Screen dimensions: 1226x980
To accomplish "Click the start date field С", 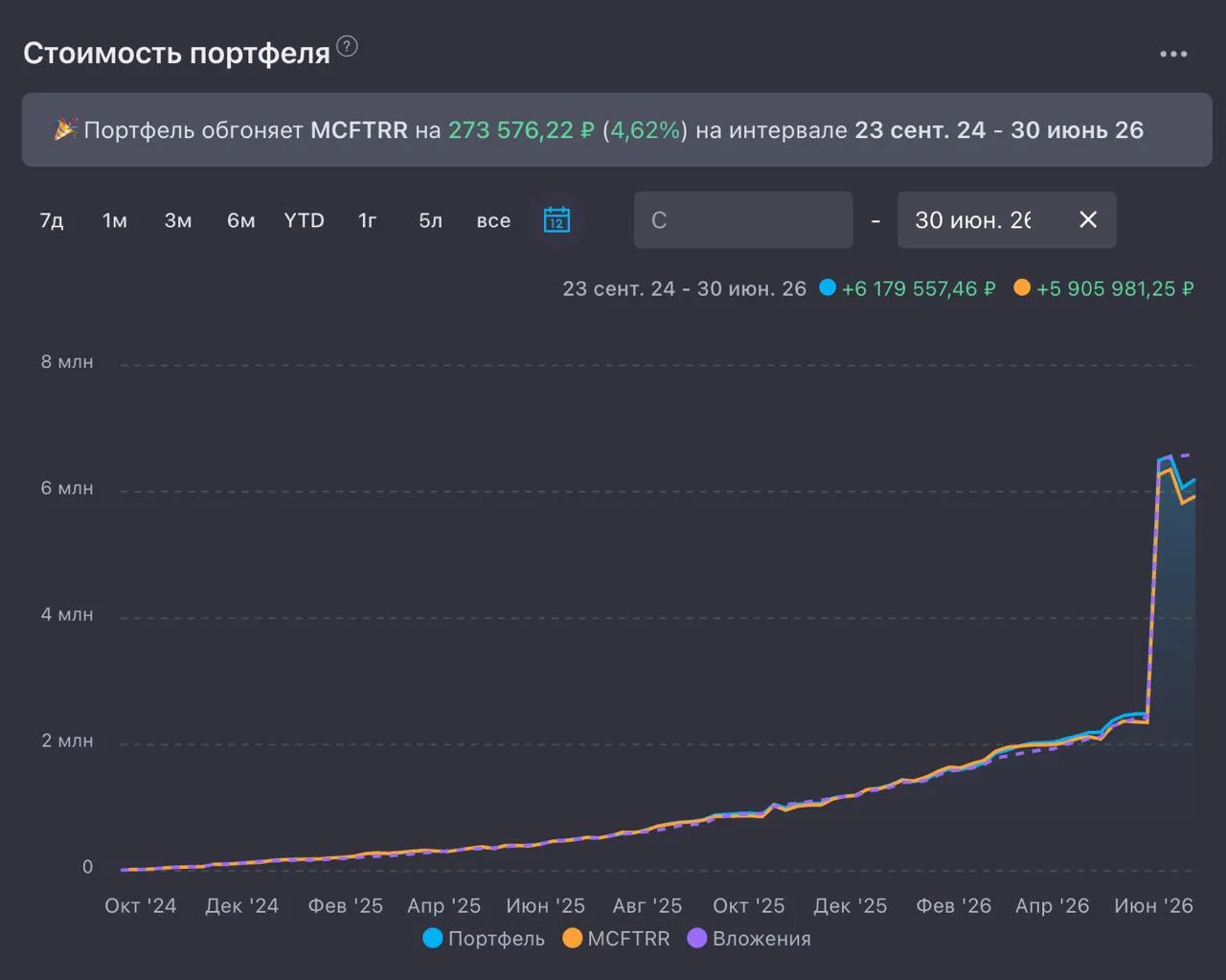I will tap(743, 219).
